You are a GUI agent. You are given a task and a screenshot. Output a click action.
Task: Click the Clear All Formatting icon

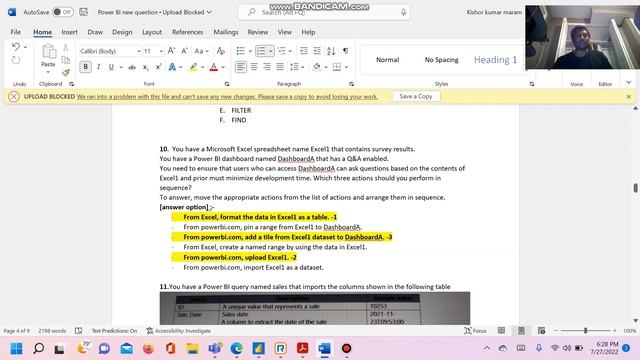click(x=220, y=51)
